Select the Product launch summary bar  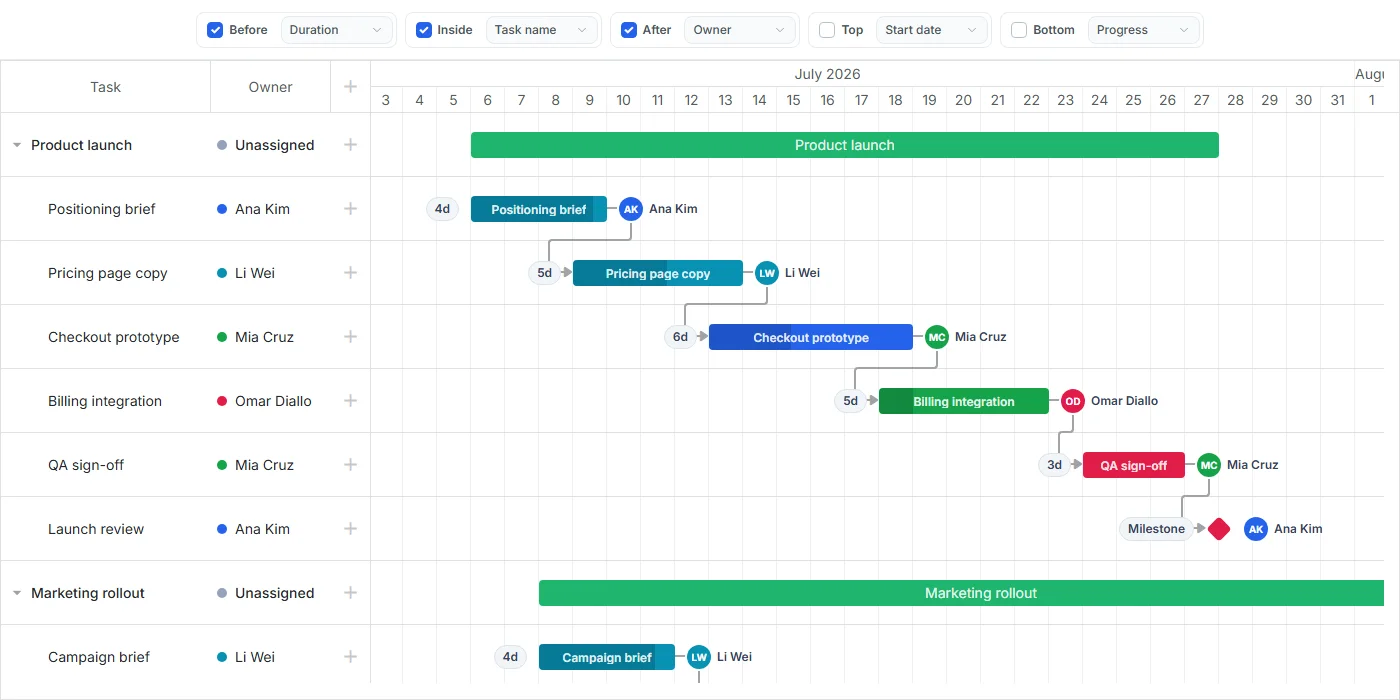[x=845, y=145]
